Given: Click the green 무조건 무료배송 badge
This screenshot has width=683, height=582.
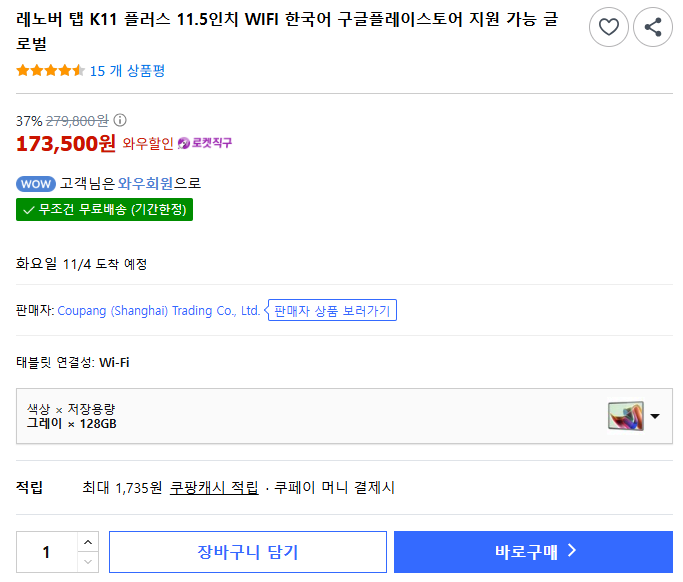Looking at the screenshot, I should (x=104, y=210).
